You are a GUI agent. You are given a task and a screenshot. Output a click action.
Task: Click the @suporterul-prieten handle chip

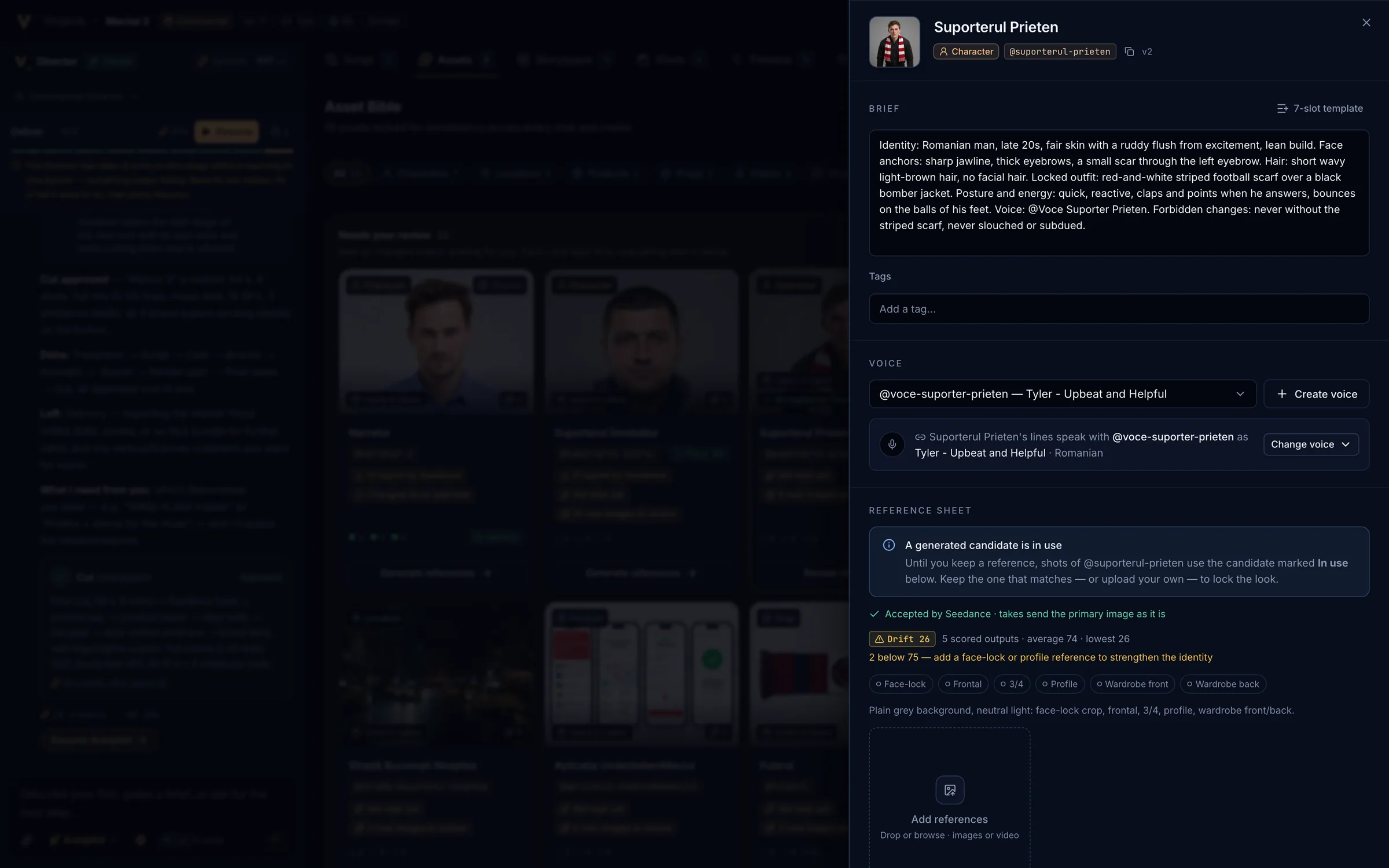[1060, 52]
